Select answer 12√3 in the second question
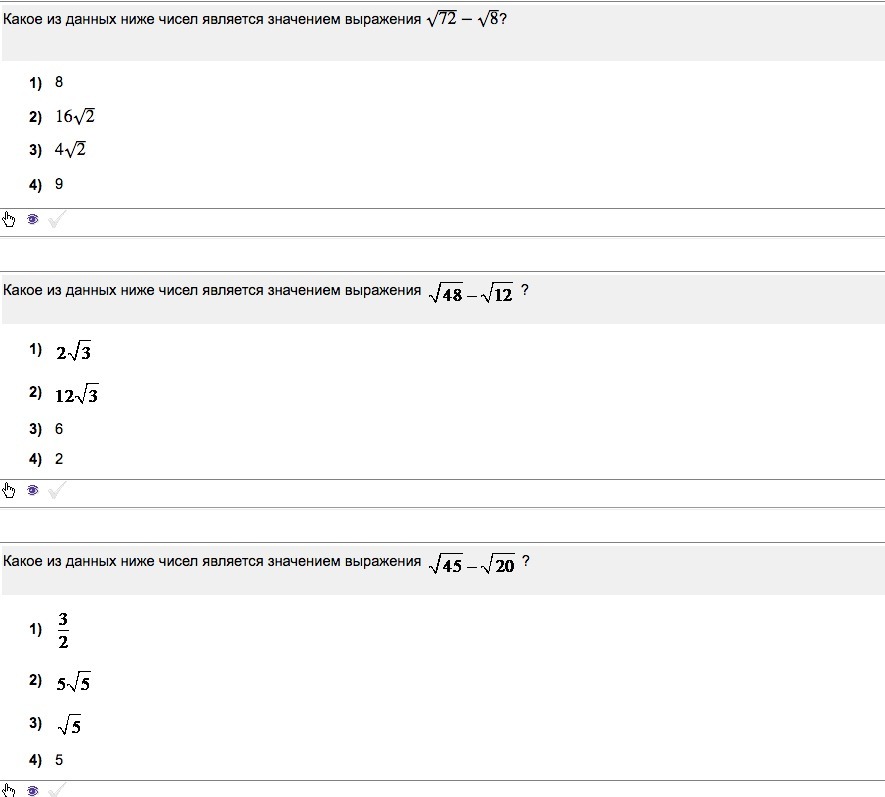Screen dimensions: 885x797 click(77, 394)
